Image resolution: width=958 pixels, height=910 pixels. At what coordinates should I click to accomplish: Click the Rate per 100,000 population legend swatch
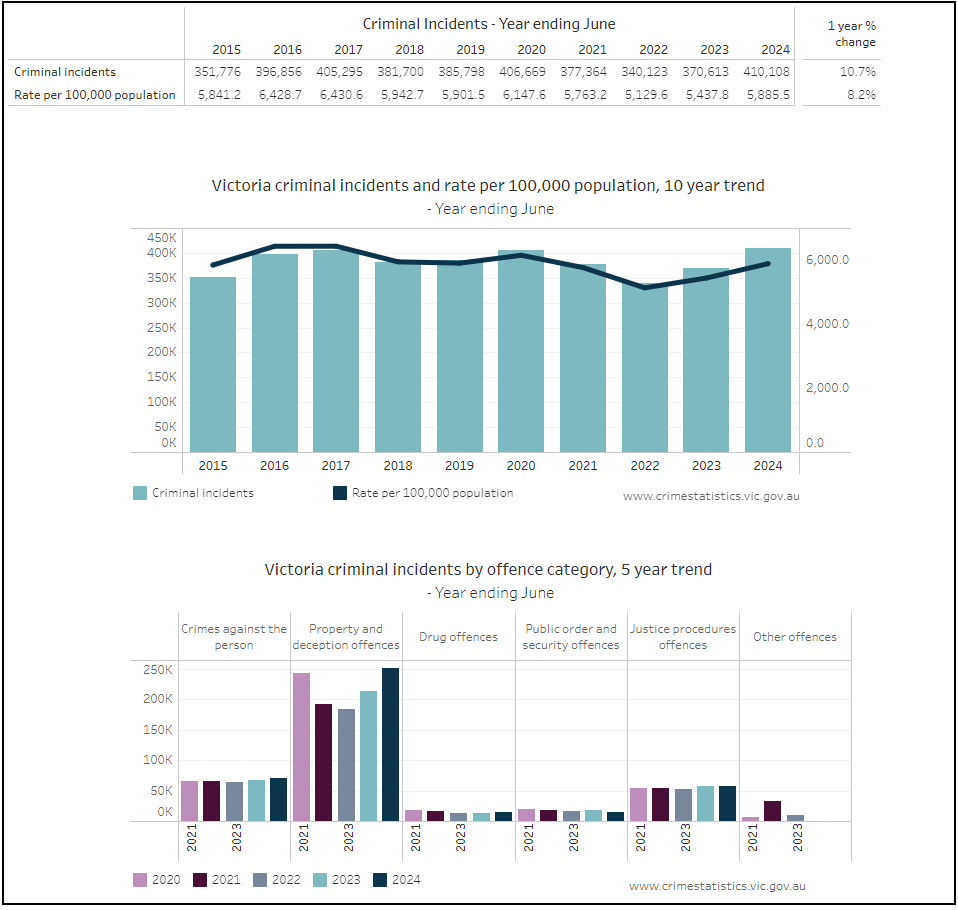click(339, 493)
